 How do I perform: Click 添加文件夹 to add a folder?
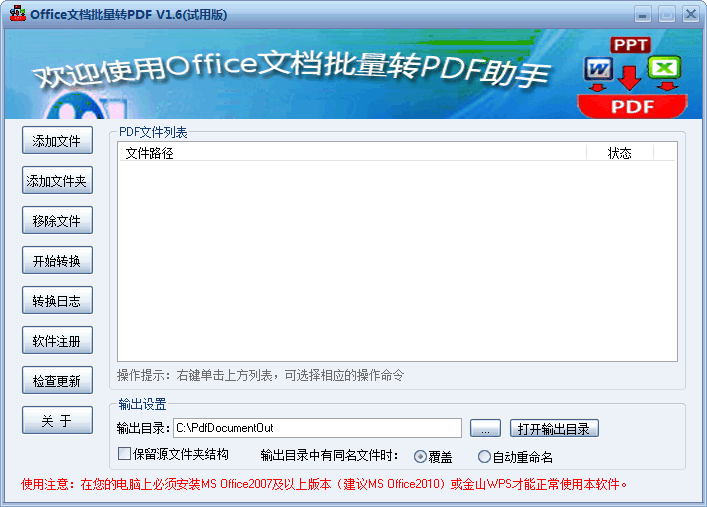click(x=57, y=181)
